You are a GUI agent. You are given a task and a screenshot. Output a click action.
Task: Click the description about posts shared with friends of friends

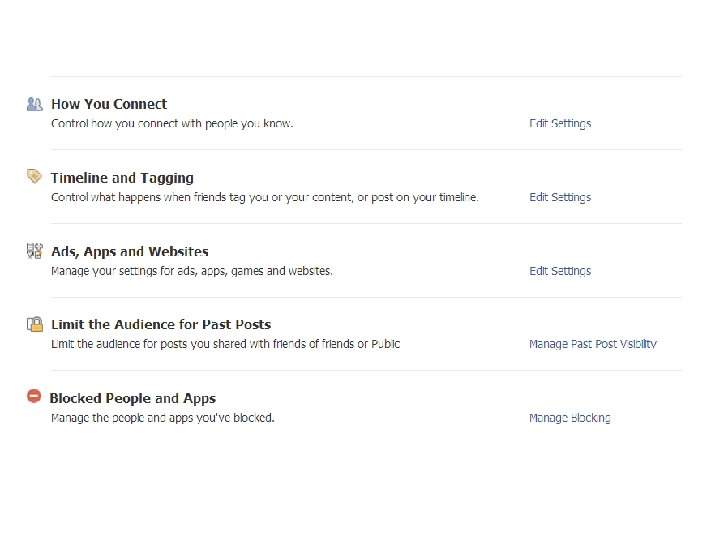click(x=225, y=344)
